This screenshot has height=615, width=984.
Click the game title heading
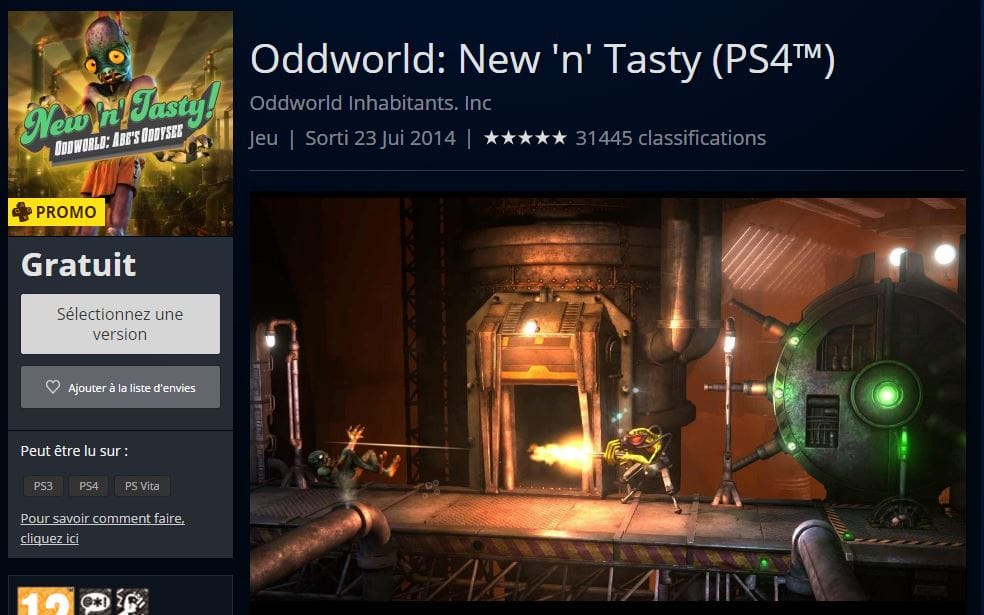542,59
